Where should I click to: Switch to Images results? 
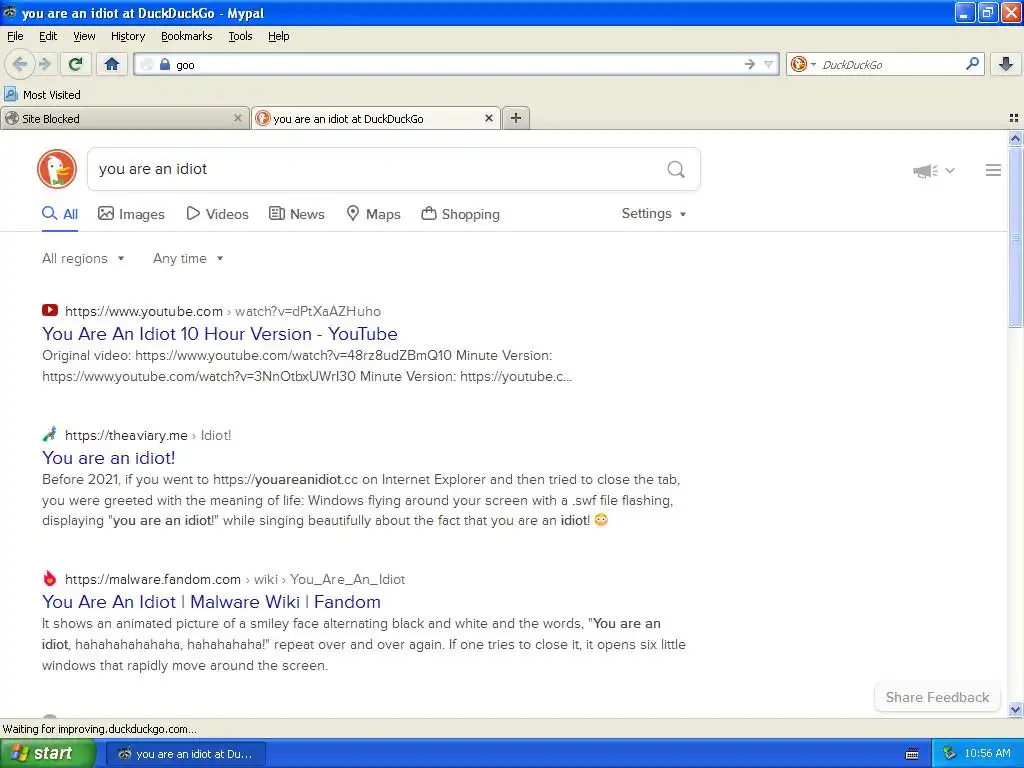click(x=131, y=214)
